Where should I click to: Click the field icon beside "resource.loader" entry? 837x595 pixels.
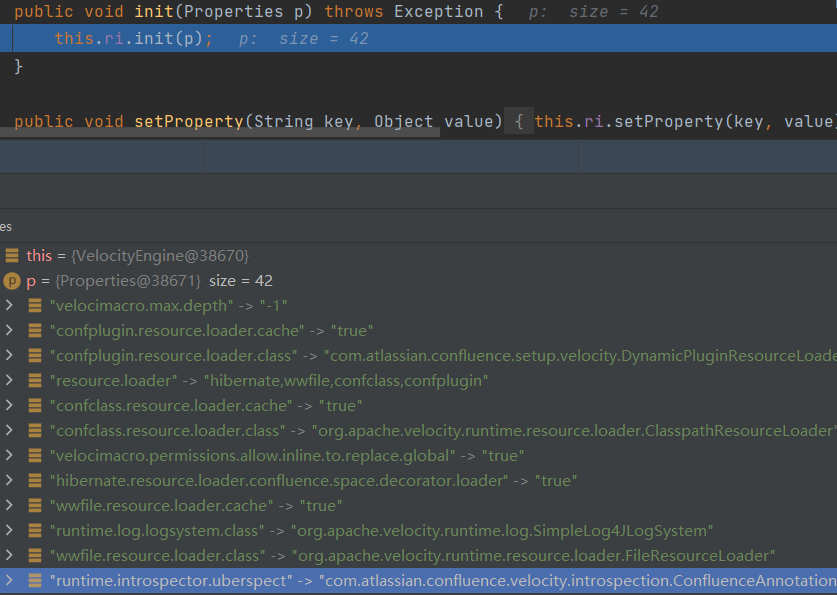(35, 381)
